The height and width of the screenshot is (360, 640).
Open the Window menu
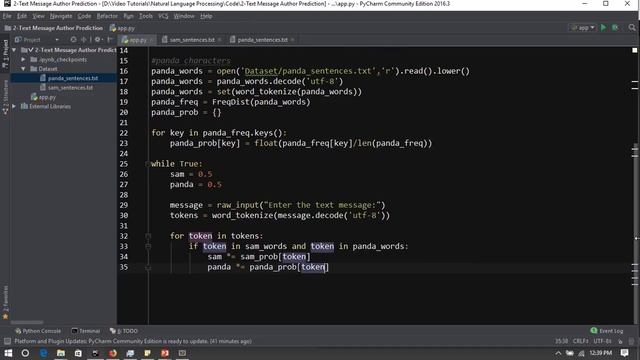click(x=184, y=16)
